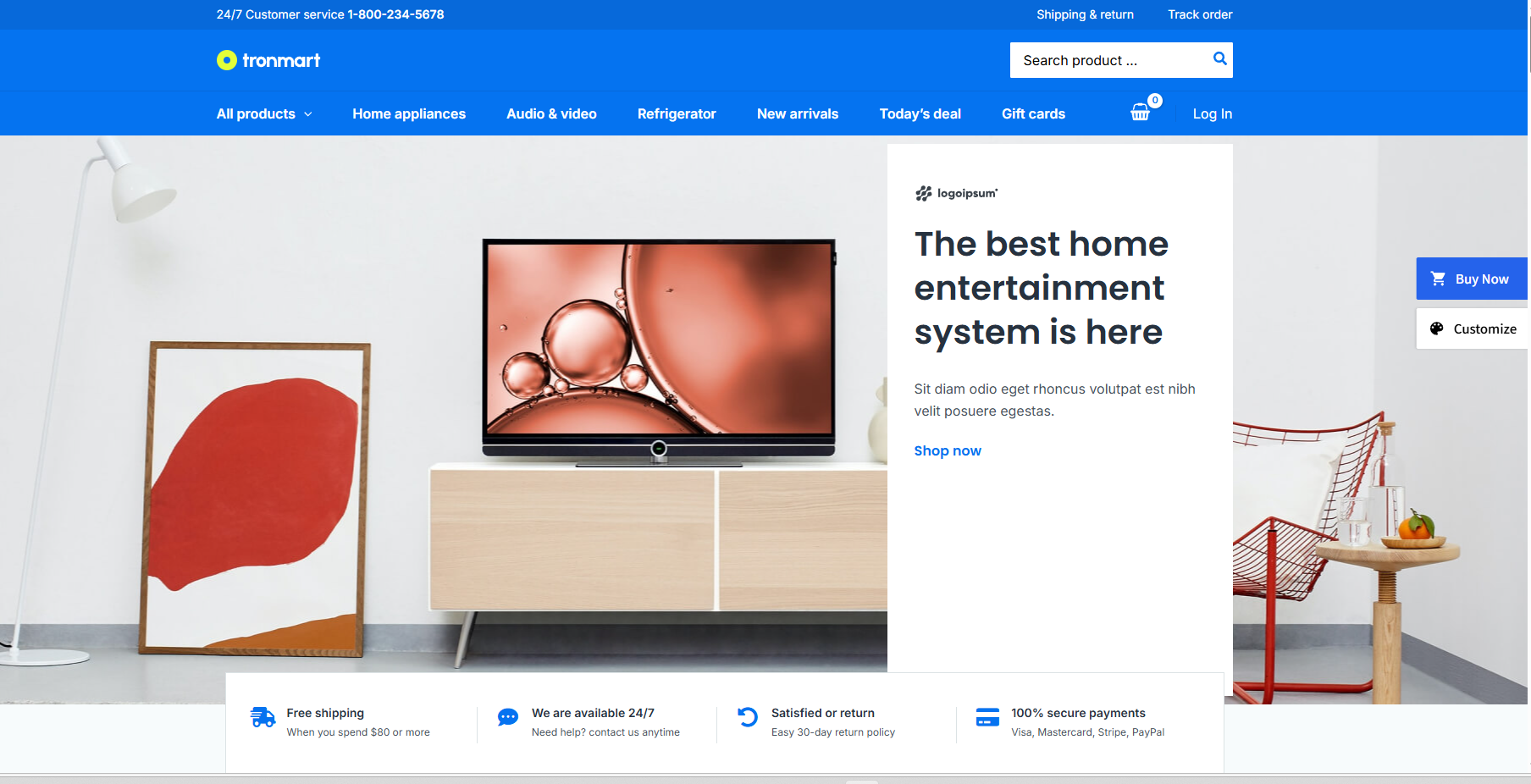Click the Customize palette icon

1437,329
